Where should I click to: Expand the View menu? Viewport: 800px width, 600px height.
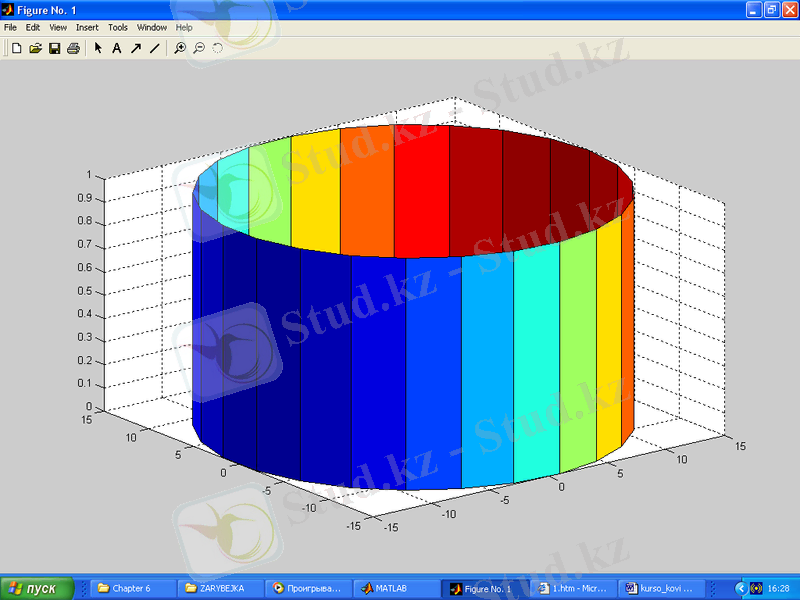[58, 28]
